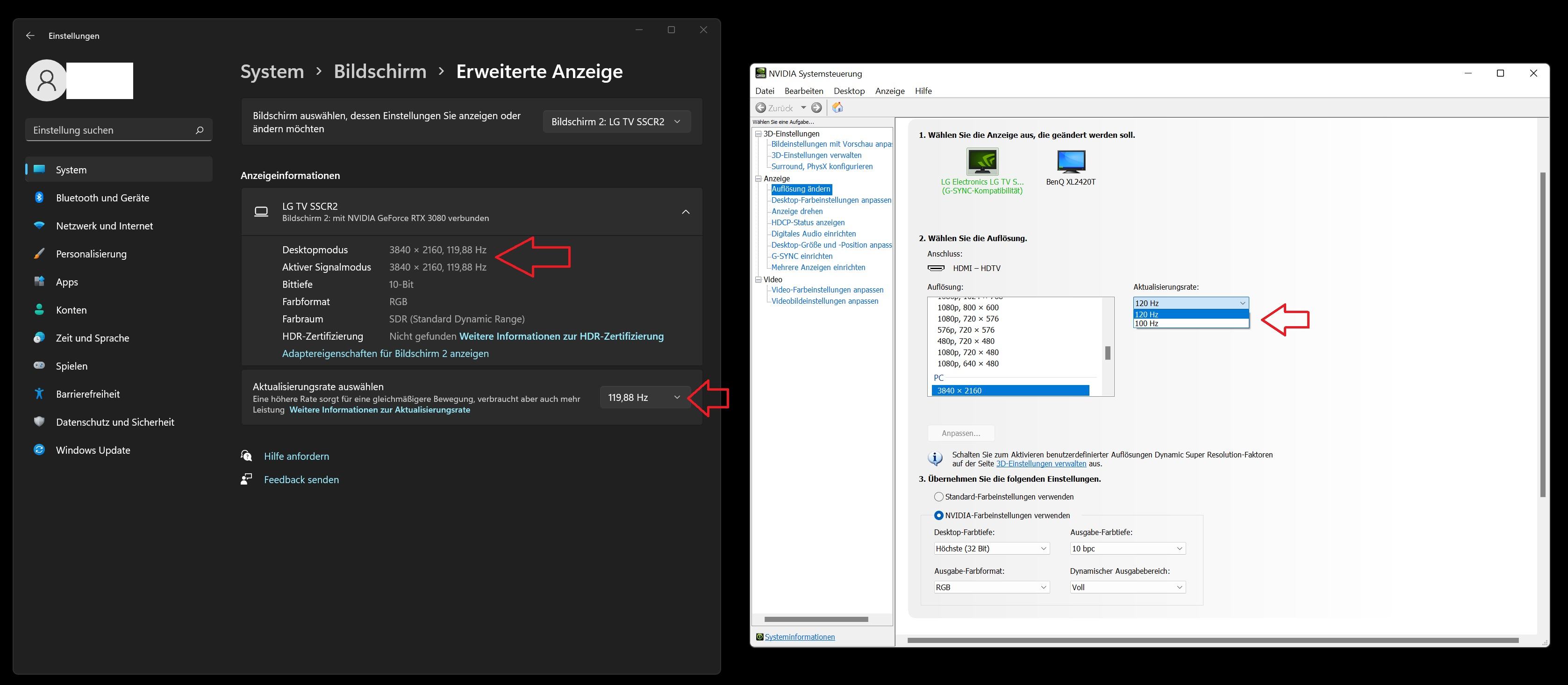Click the NVIDIA Zurück back button
Image resolution: width=1568 pixels, height=685 pixels.
click(x=775, y=107)
